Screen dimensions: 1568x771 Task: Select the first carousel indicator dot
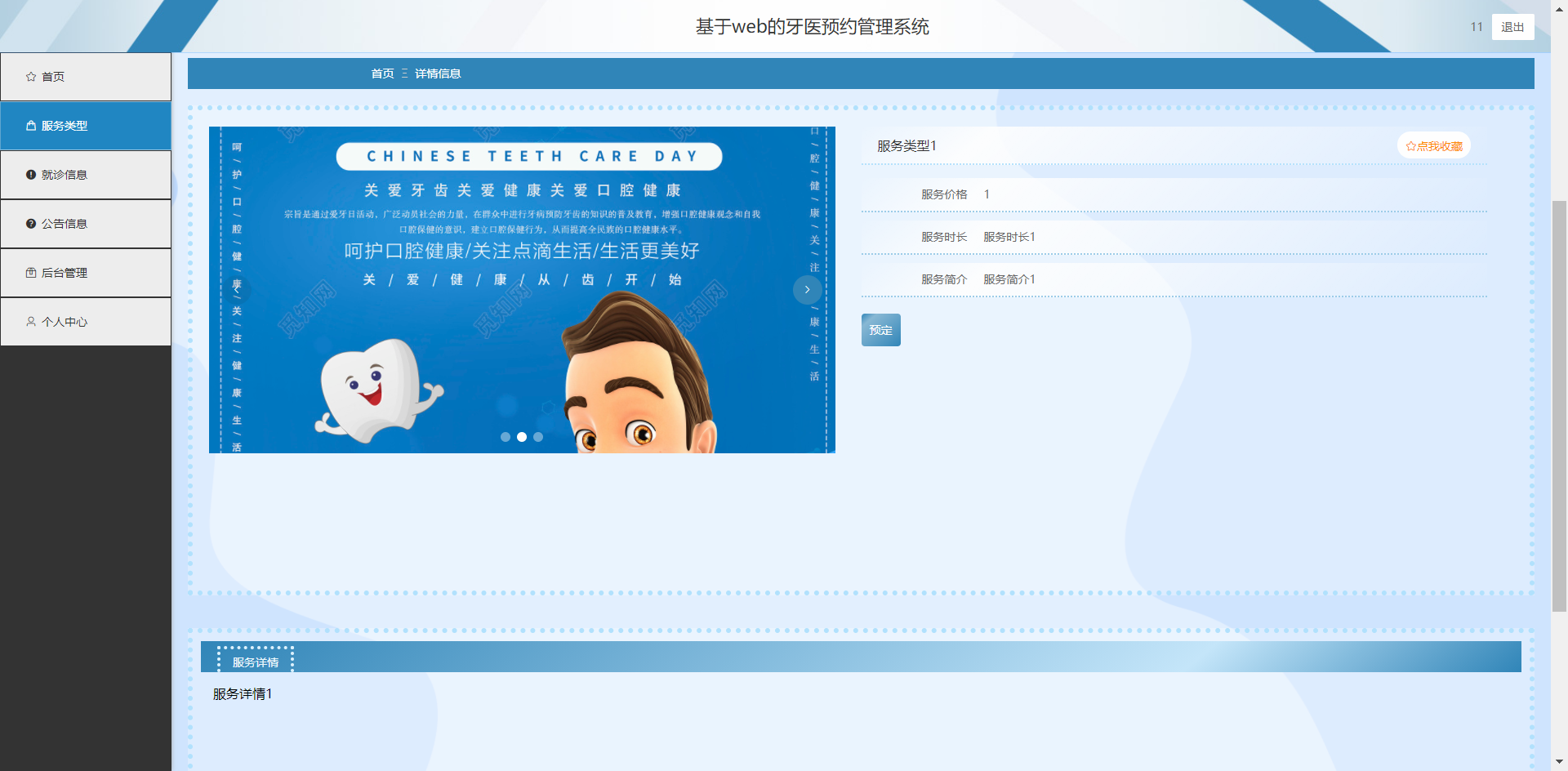(x=506, y=437)
